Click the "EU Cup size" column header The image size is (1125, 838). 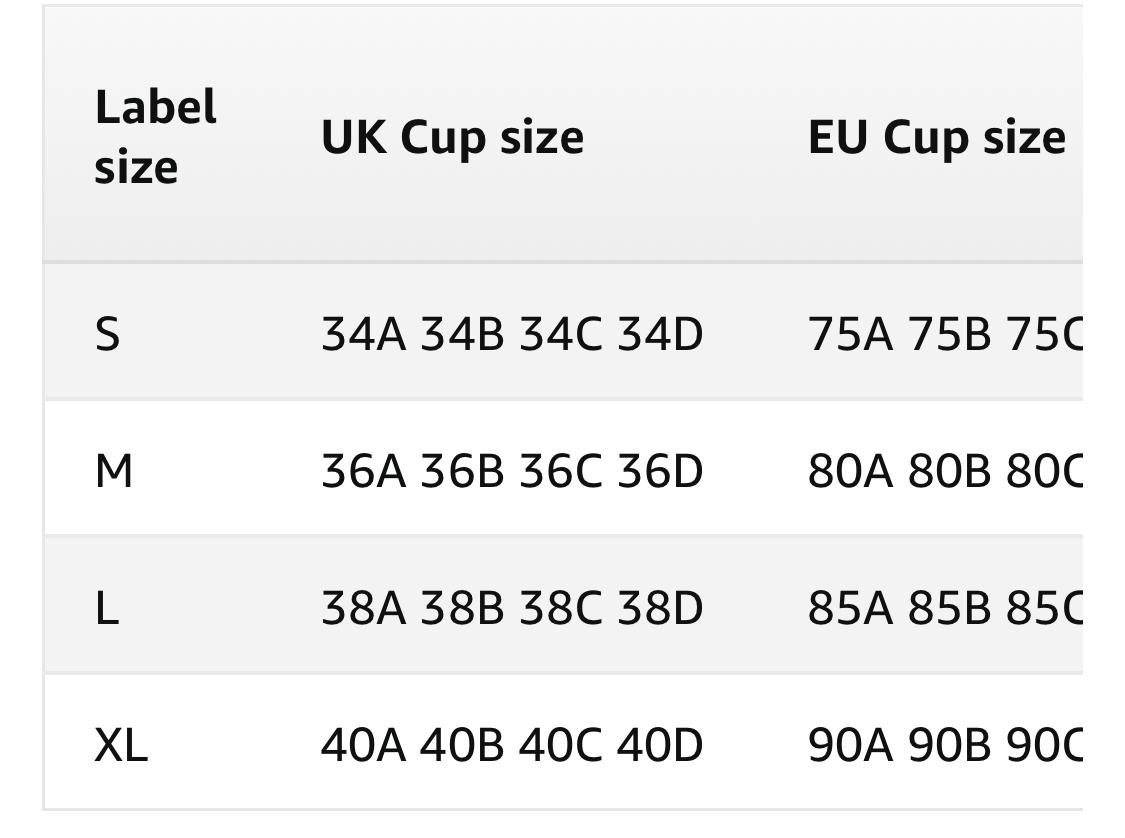point(936,137)
